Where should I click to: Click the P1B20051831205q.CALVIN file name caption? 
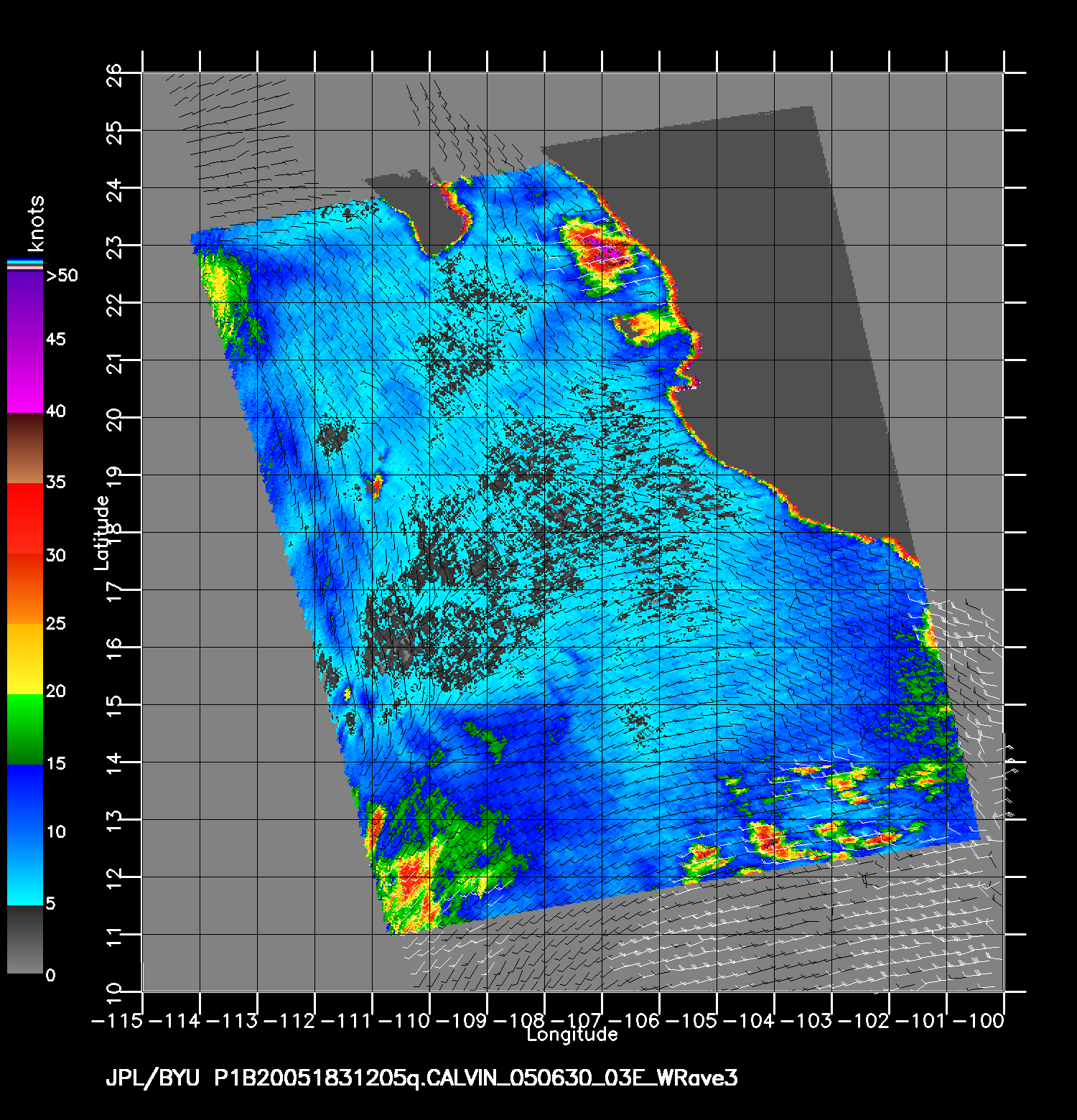(476, 1078)
